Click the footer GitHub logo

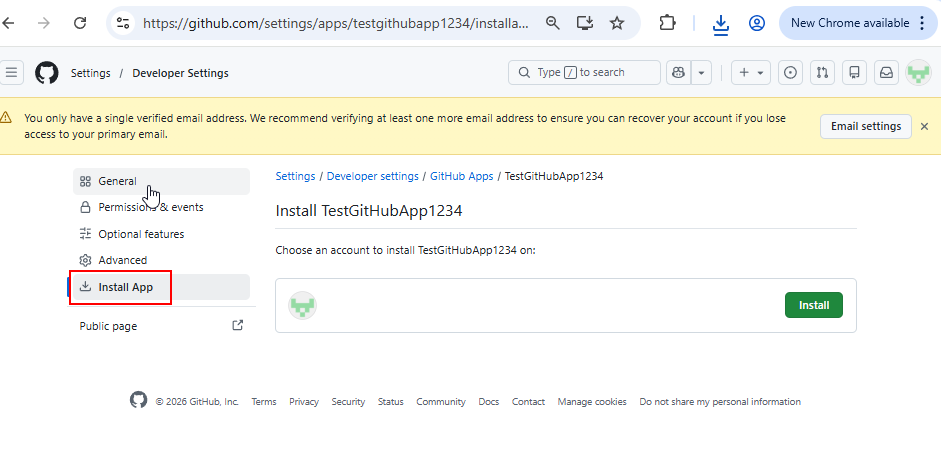138,400
